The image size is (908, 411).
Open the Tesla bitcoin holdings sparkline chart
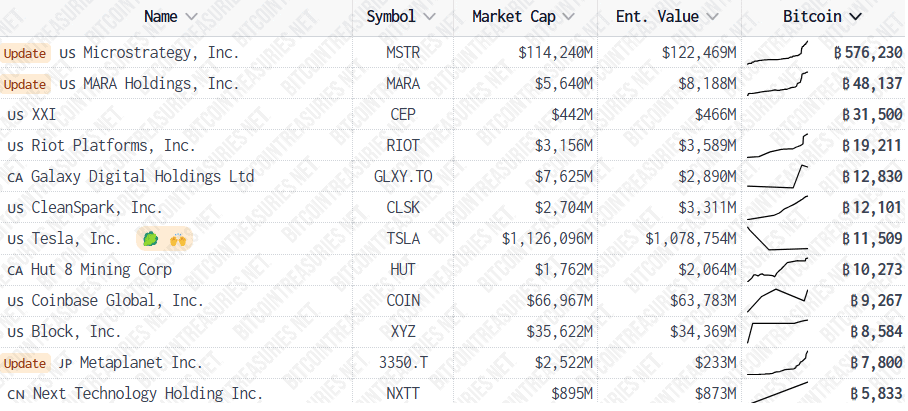(x=777, y=238)
